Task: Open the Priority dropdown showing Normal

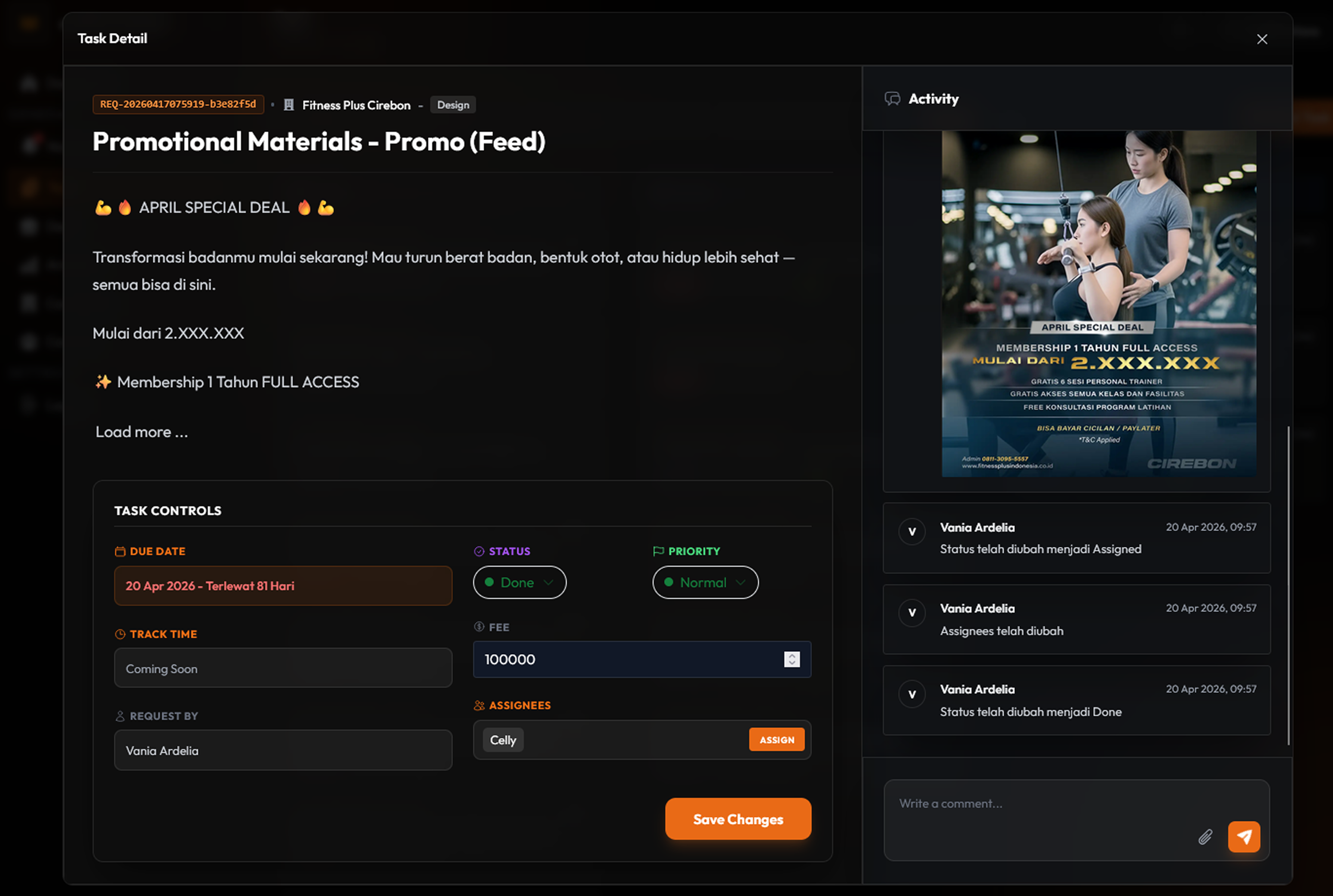Action: click(x=705, y=582)
